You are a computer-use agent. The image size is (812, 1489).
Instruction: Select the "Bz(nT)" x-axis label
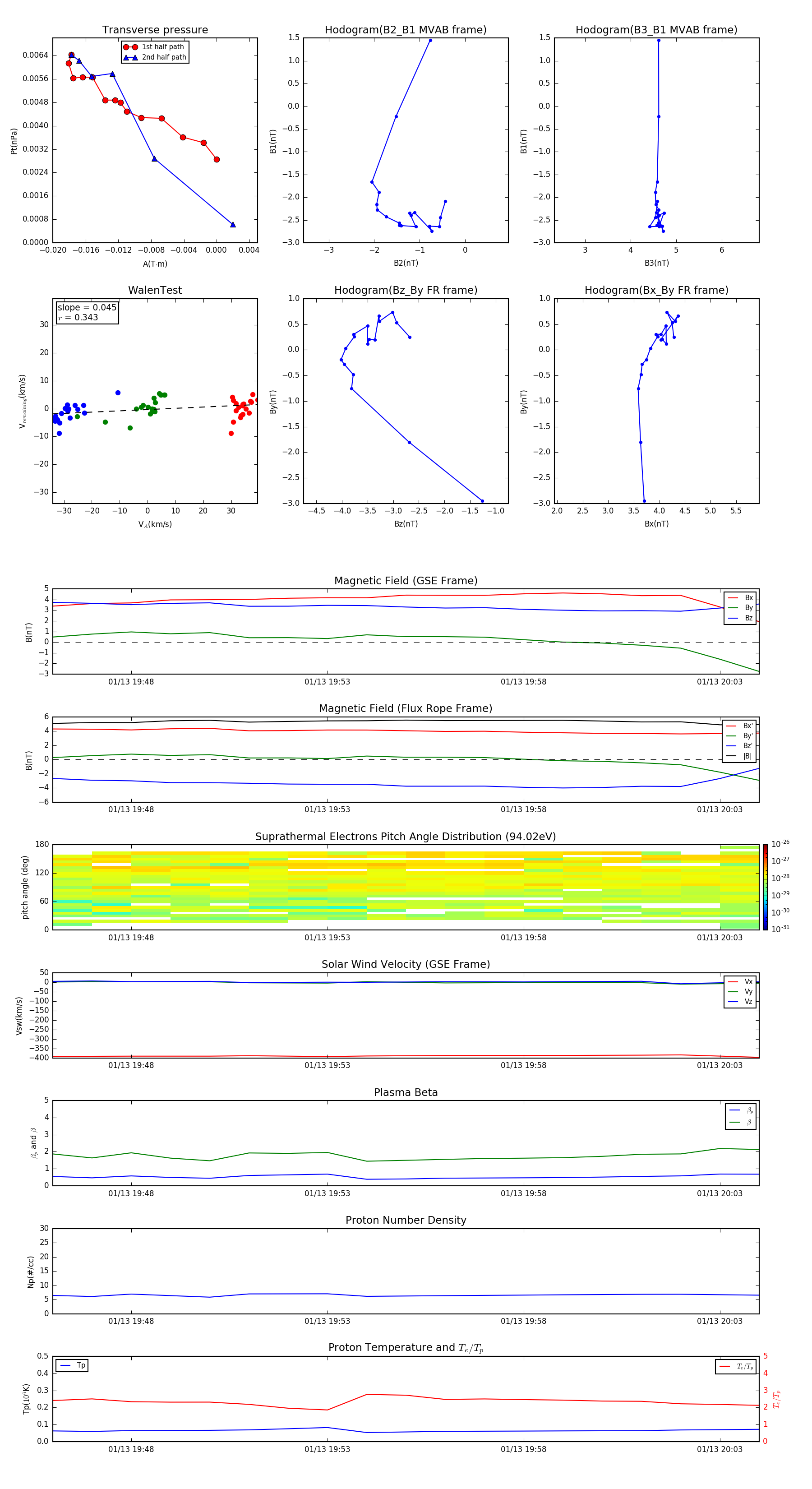tap(406, 524)
